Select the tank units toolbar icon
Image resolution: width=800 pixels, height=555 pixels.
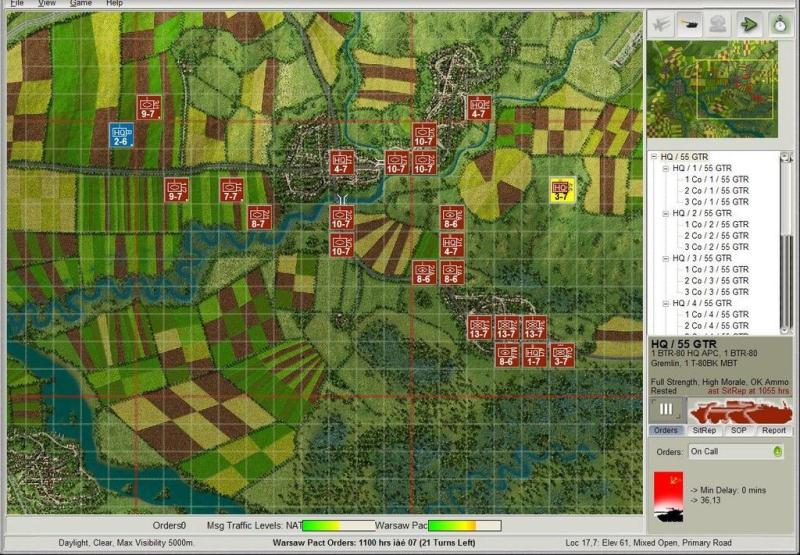coord(689,25)
